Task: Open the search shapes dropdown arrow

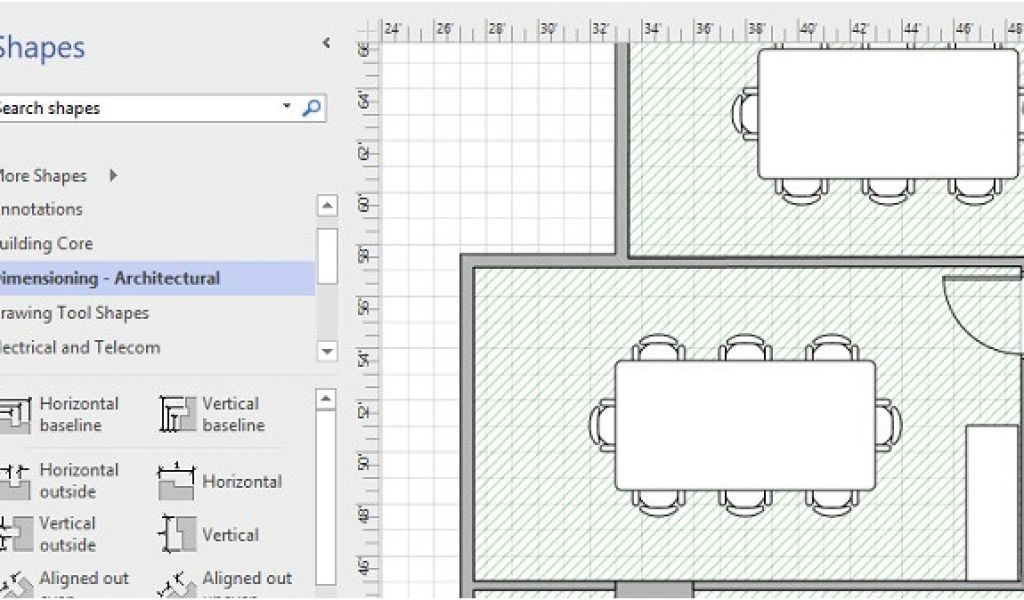Action: pos(287,107)
